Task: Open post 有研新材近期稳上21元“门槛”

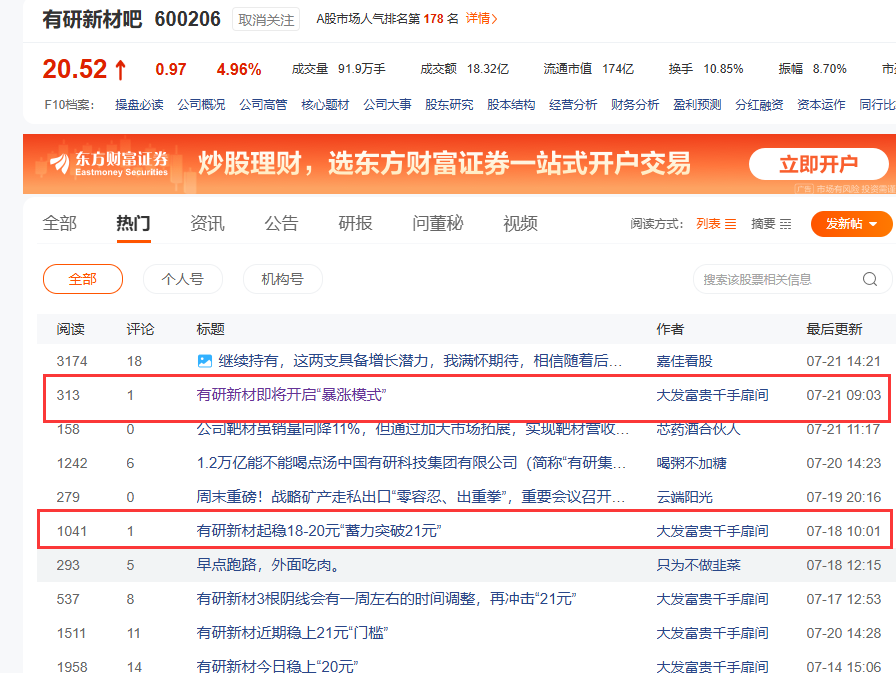Action: coord(293,633)
